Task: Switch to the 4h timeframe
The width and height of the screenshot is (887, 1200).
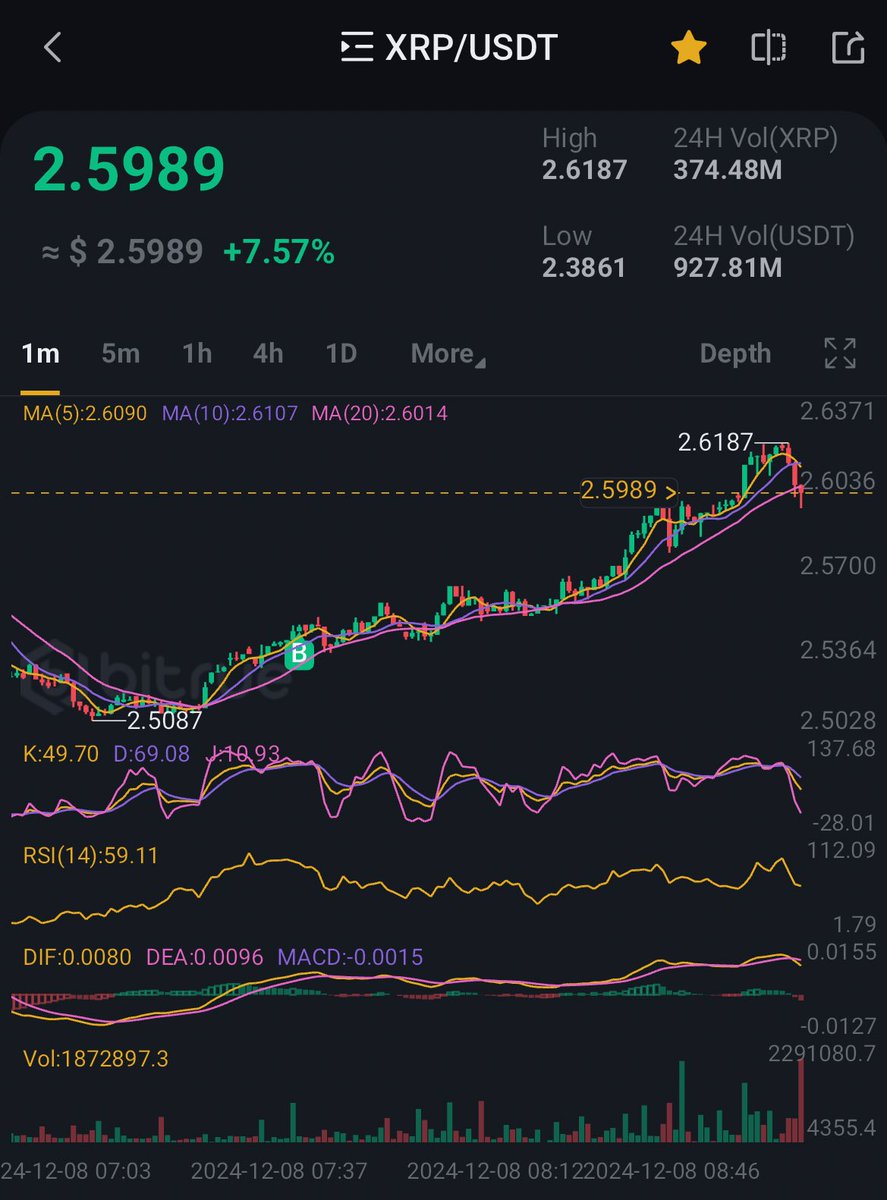Action: tap(268, 353)
